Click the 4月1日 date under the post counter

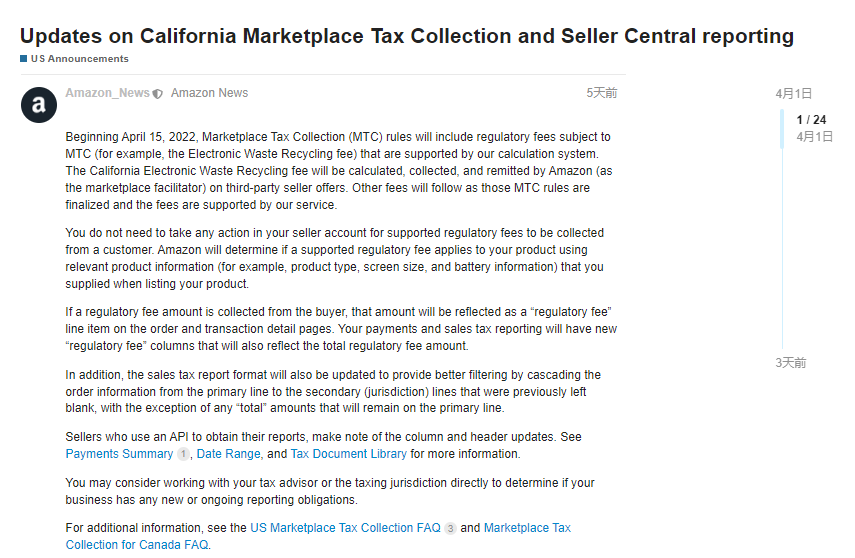coord(814,136)
